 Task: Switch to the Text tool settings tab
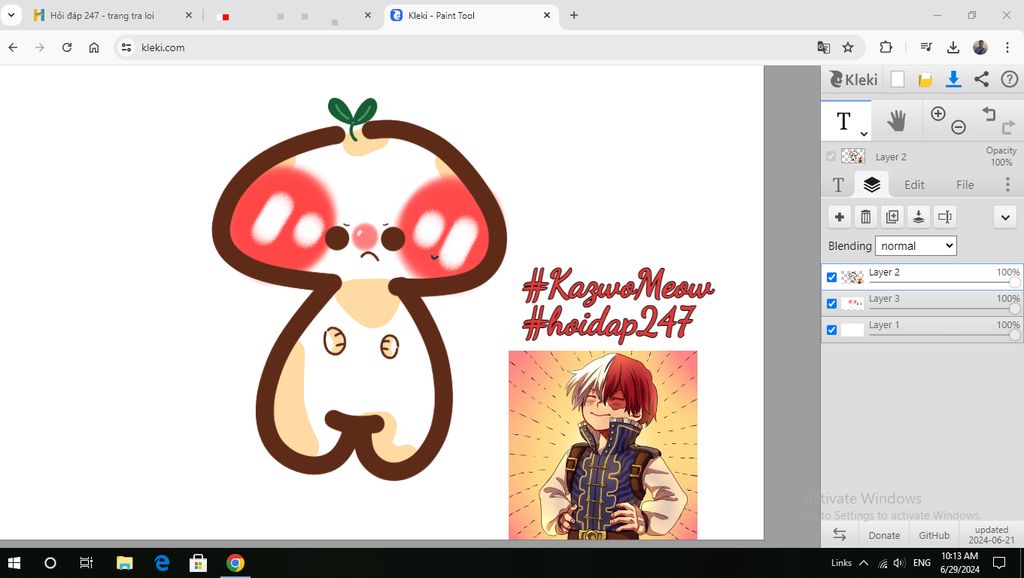(x=838, y=185)
